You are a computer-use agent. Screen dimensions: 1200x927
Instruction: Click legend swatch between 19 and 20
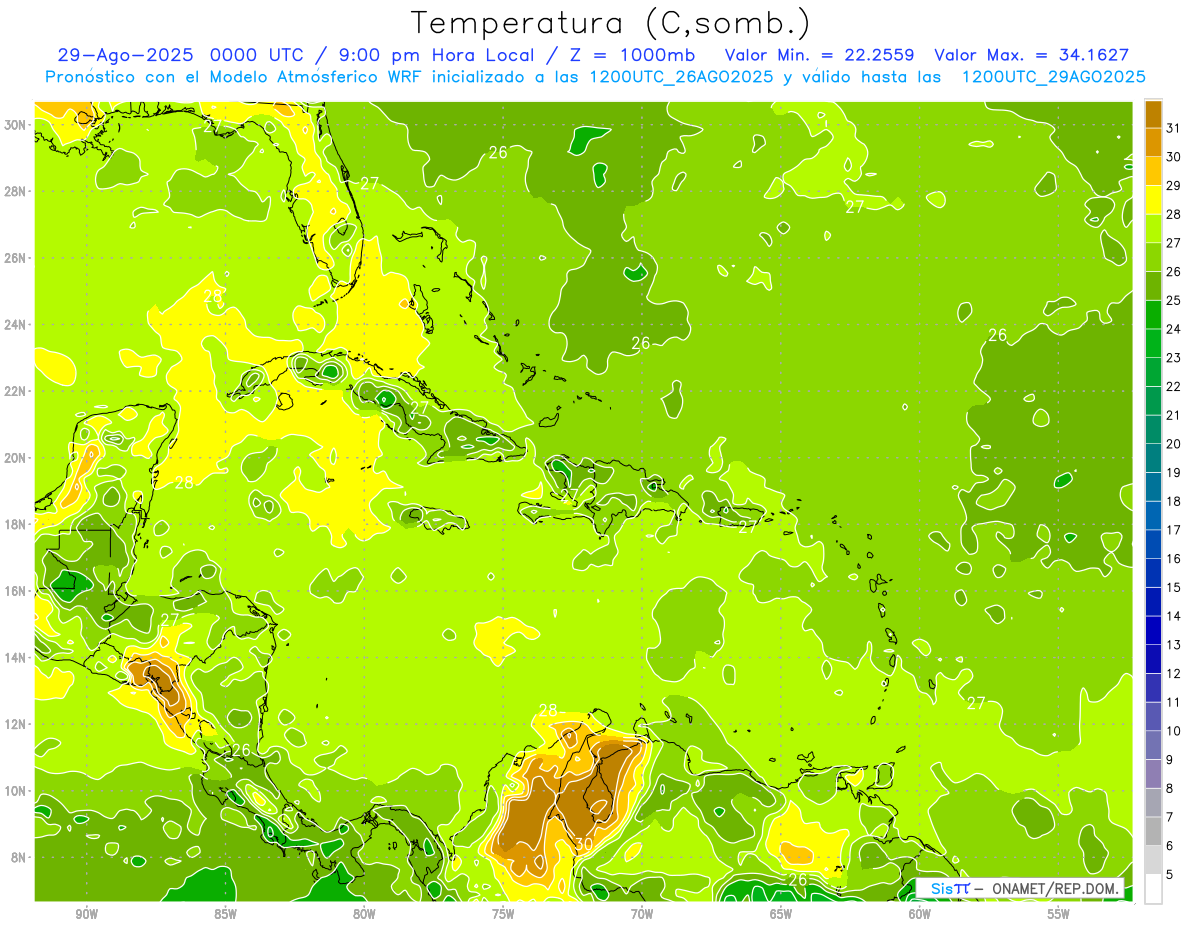pyautogui.click(x=1153, y=458)
